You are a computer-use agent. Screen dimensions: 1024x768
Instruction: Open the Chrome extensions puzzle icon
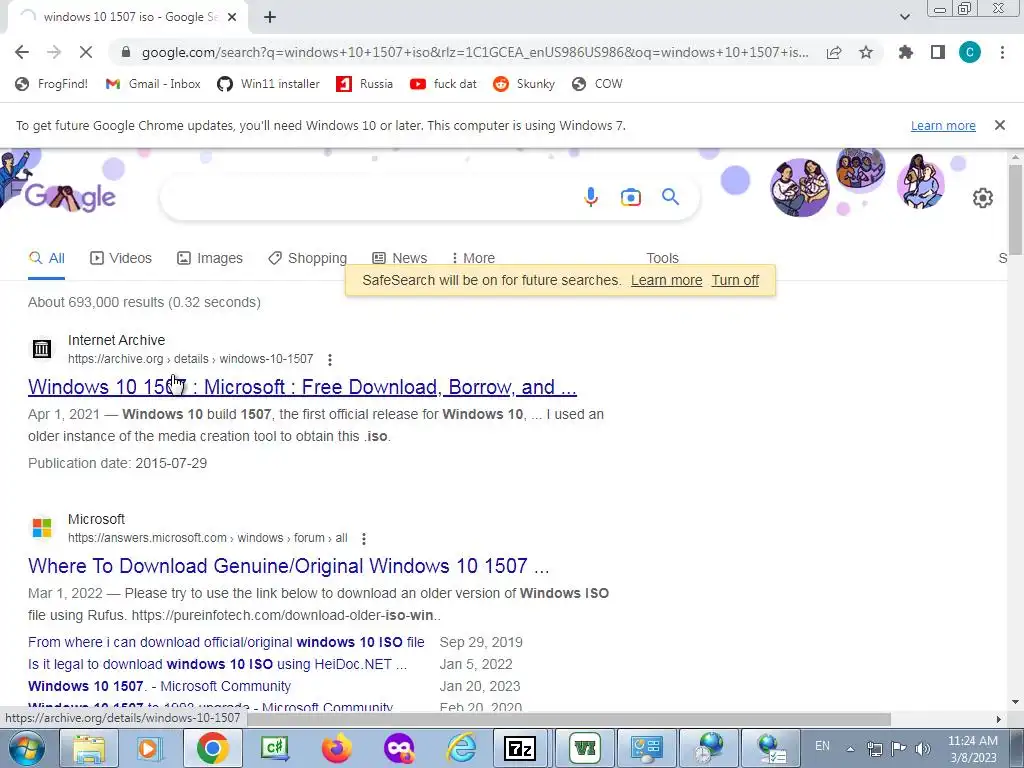coord(905,52)
